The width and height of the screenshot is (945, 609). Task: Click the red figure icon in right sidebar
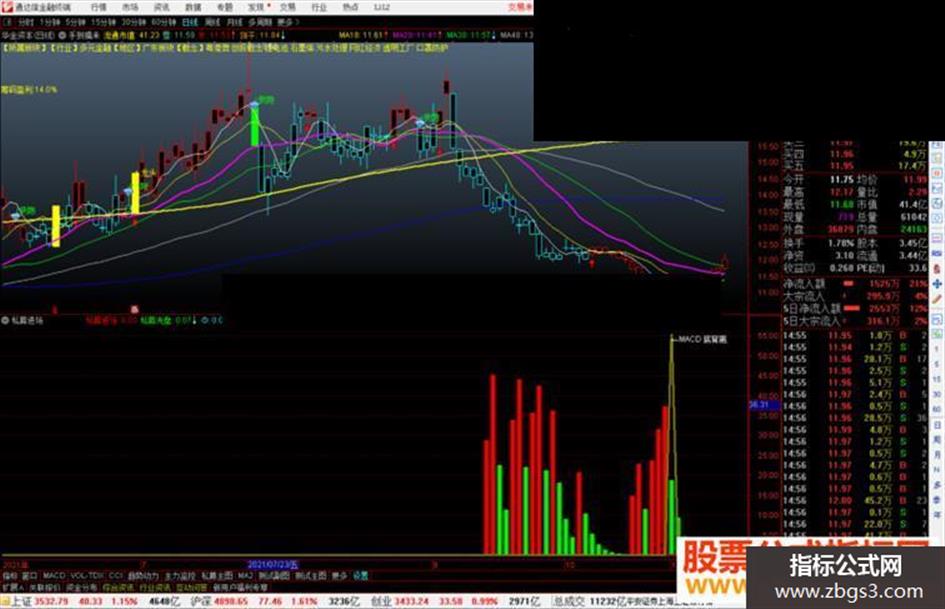tap(937, 269)
